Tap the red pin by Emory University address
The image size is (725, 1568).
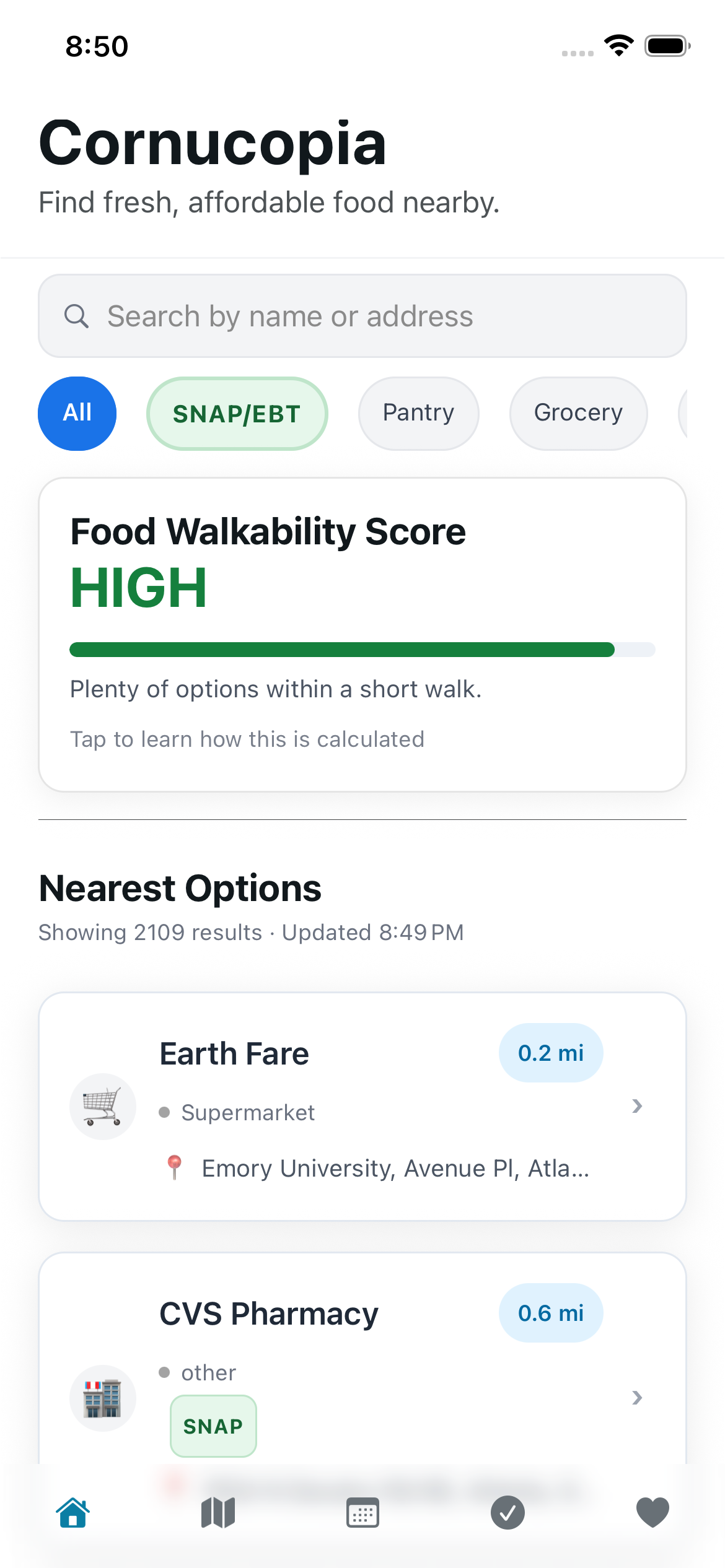(x=175, y=1168)
